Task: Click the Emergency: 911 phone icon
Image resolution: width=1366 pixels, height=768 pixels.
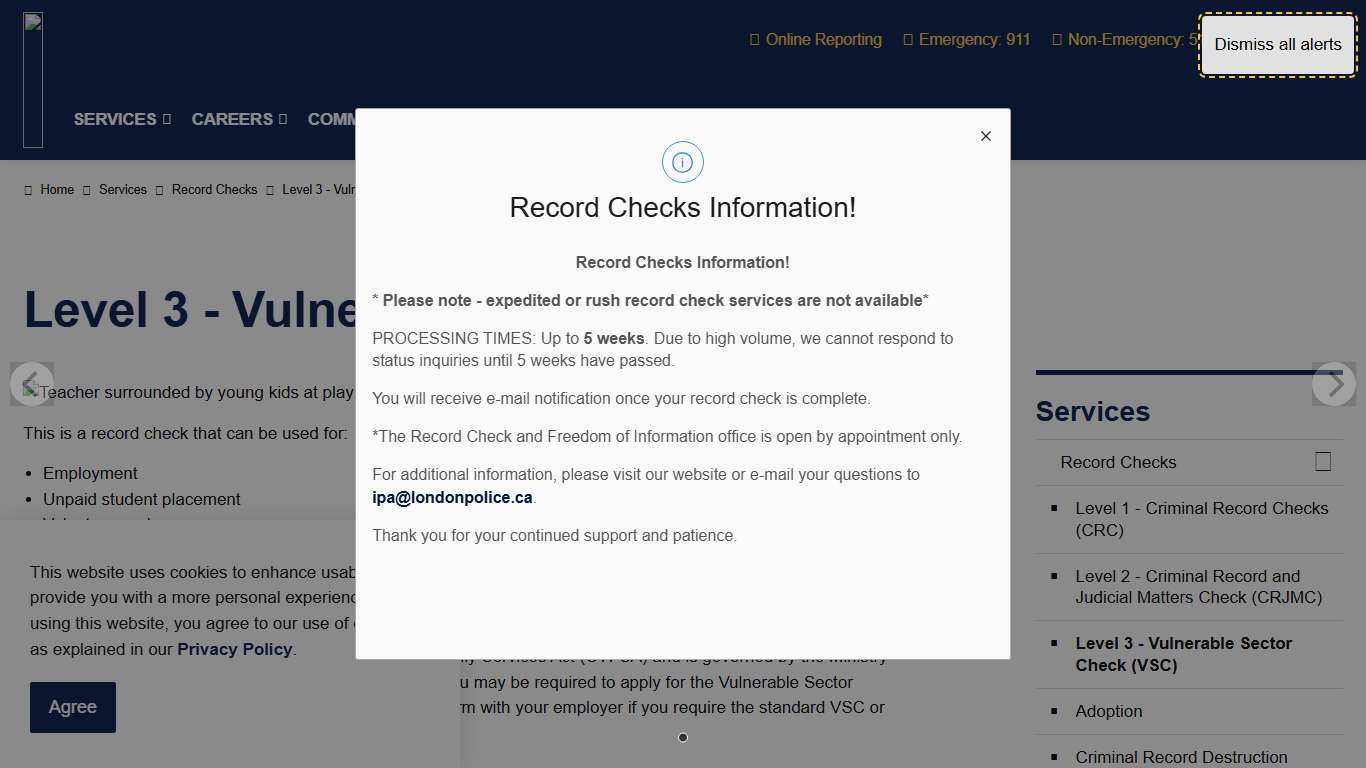Action: click(907, 39)
